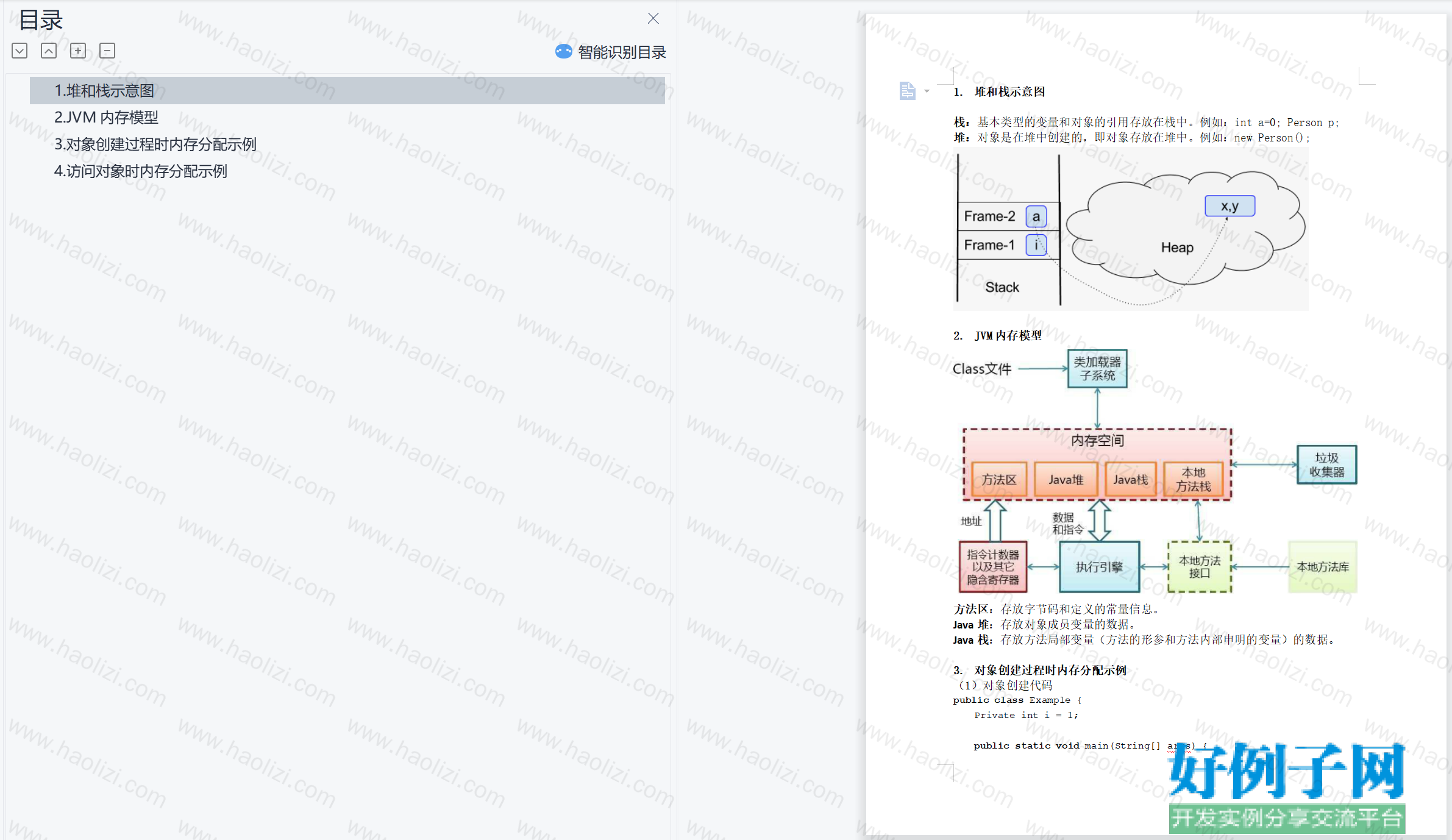Select the 内存空间 JVM diagram image
Image resolution: width=1452 pixels, height=840 pixels.
[1155, 471]
